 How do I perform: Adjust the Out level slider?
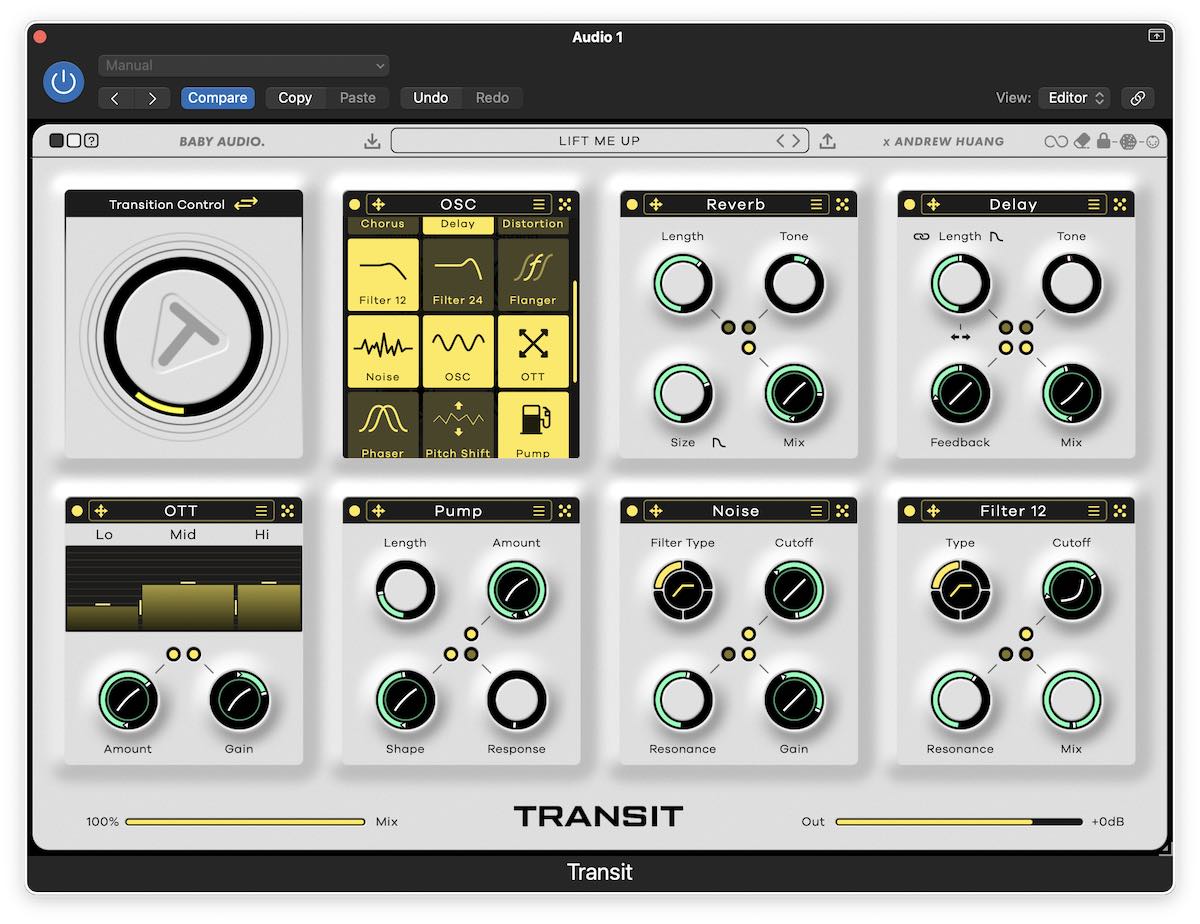959,822
